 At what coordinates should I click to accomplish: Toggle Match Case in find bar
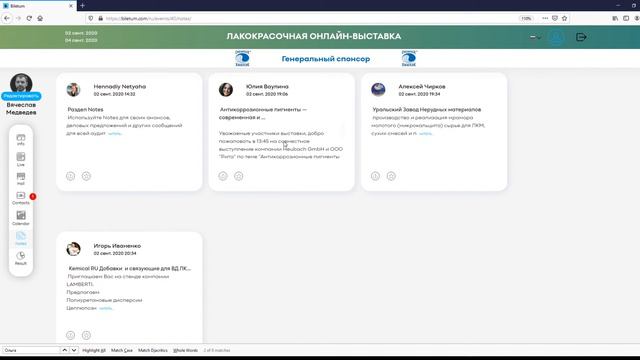pos(122,350)
